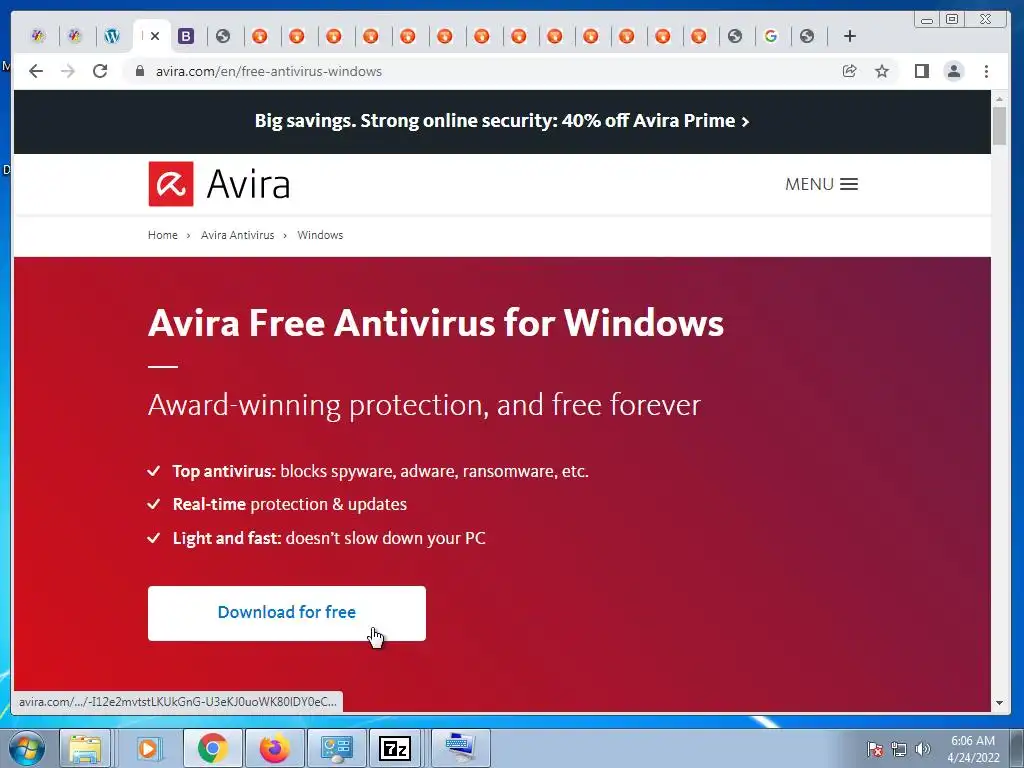The width and height of the screenshot is (1024, 768).
Task: Click the Award-winning protection subtitle text
Action: pyautogui.click(x=424, y=405)
